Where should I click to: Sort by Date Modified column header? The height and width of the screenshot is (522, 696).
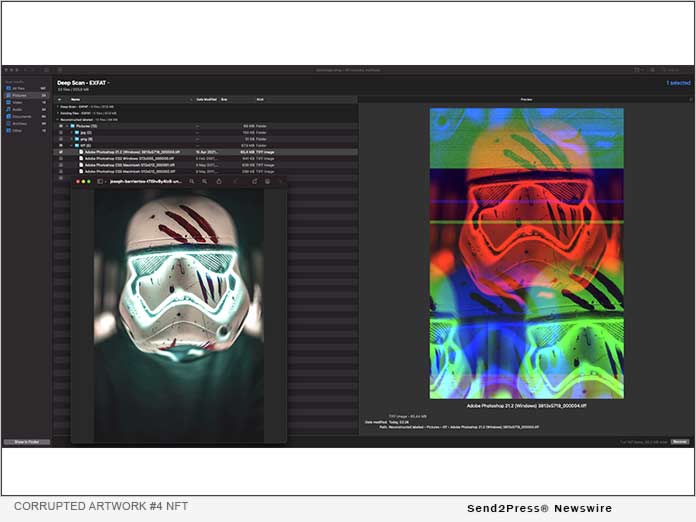coord(206,100)
